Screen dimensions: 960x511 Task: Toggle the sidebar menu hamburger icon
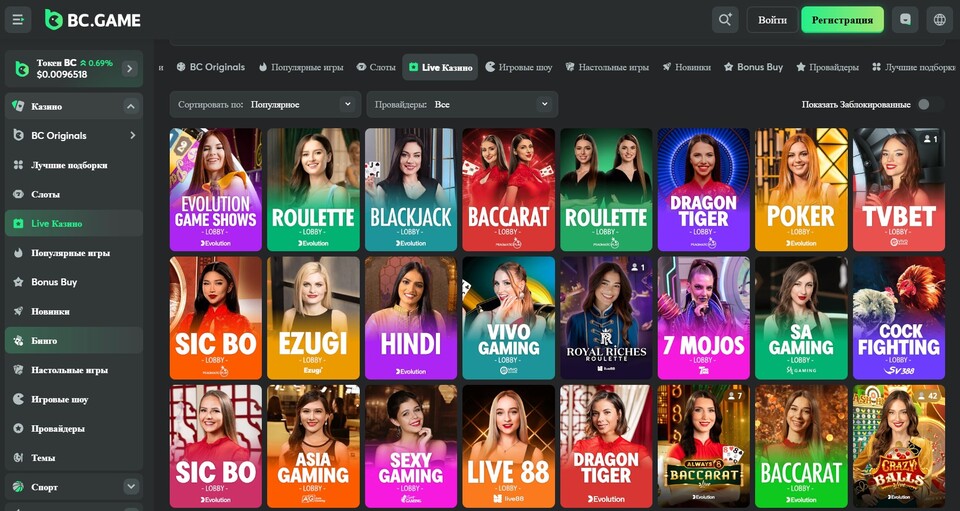tap(18, 20)
